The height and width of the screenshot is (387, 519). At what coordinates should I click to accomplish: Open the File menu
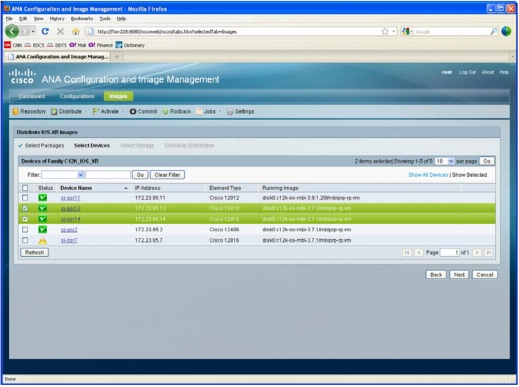click(x=9, y=19)
